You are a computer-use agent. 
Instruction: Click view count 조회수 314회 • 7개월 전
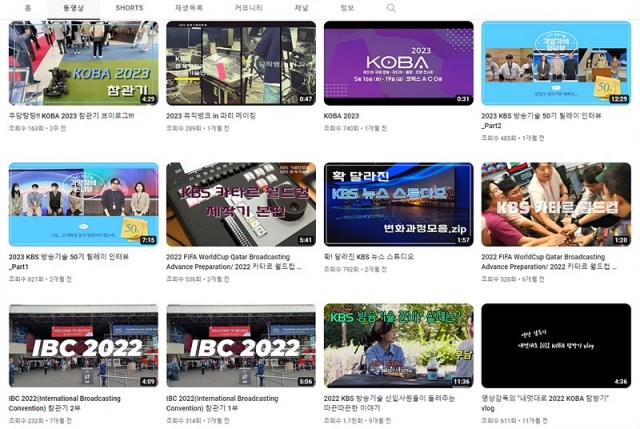pos(198,420)
